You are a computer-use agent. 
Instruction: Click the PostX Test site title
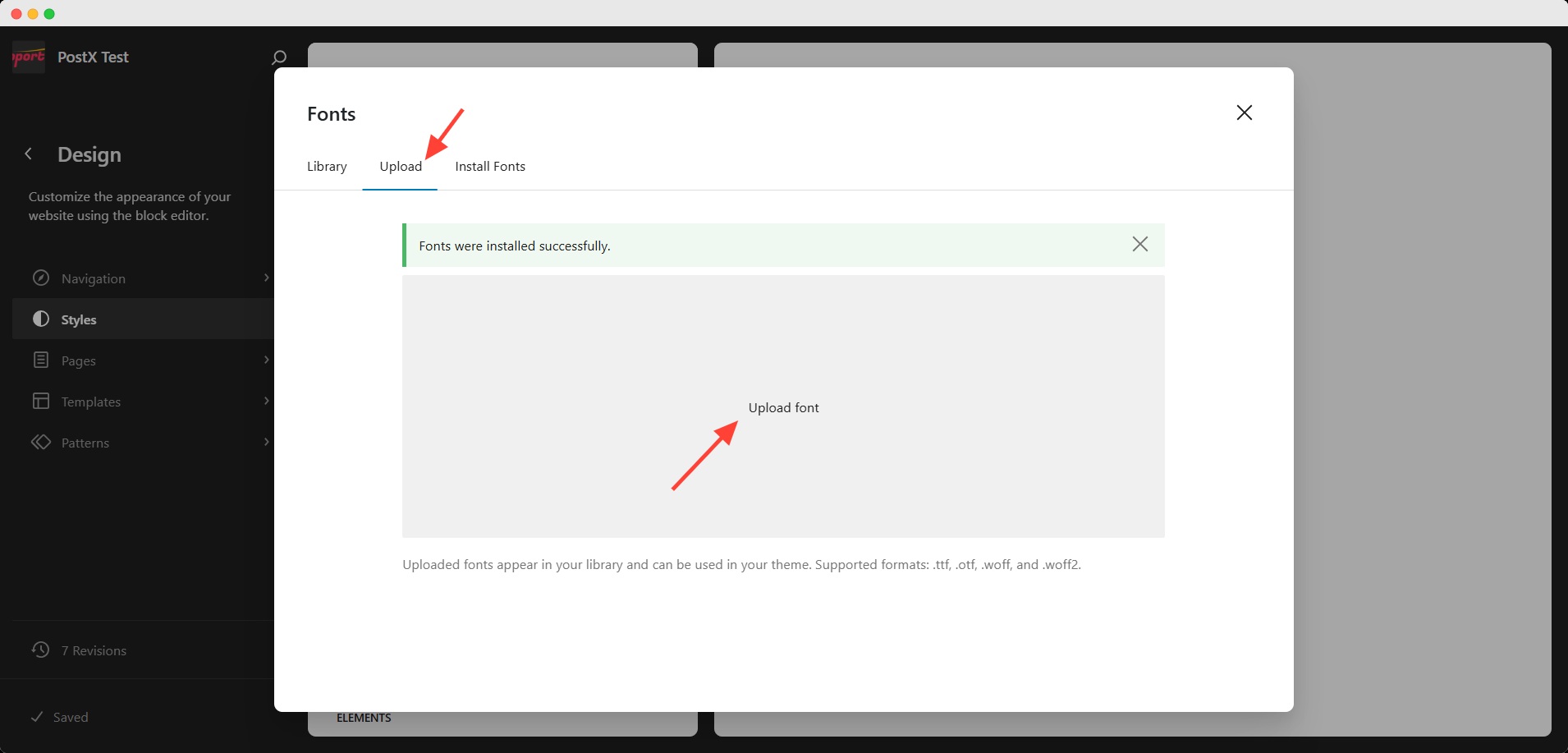point(93,57)
